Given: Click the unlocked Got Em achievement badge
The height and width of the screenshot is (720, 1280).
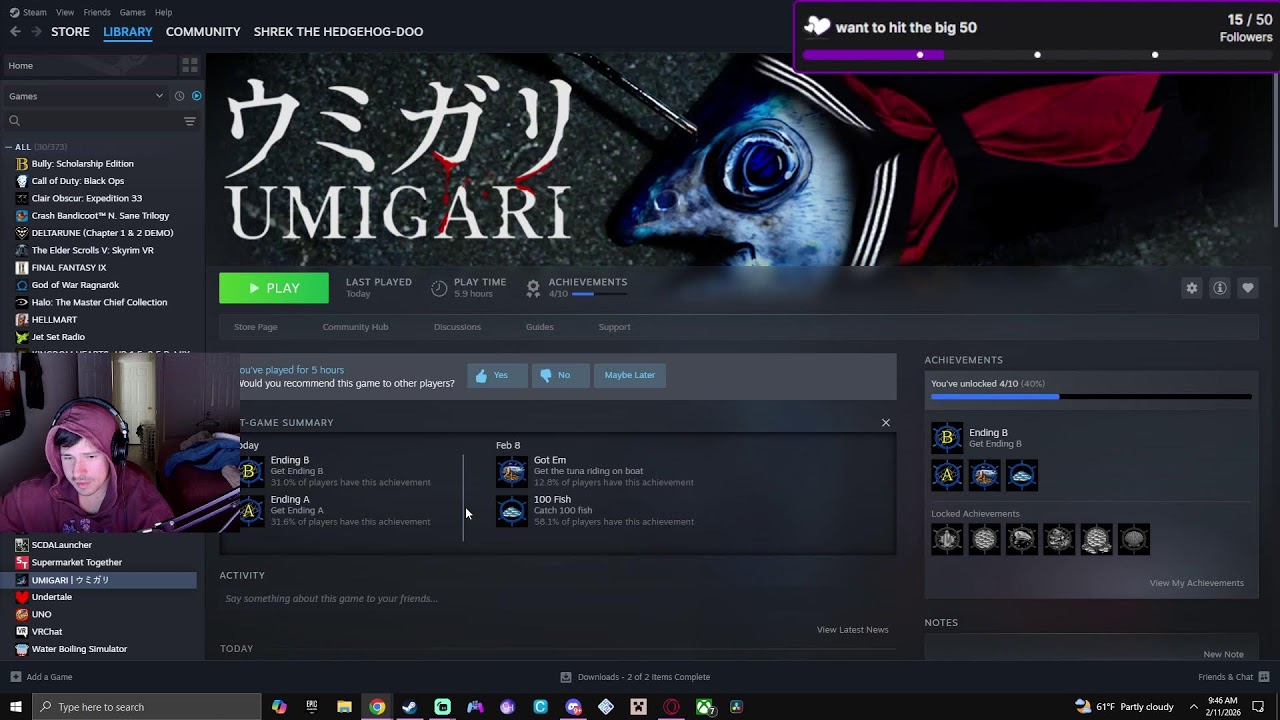Looking at the screenshot, I should pyautogui.click(x=984, y=475).
